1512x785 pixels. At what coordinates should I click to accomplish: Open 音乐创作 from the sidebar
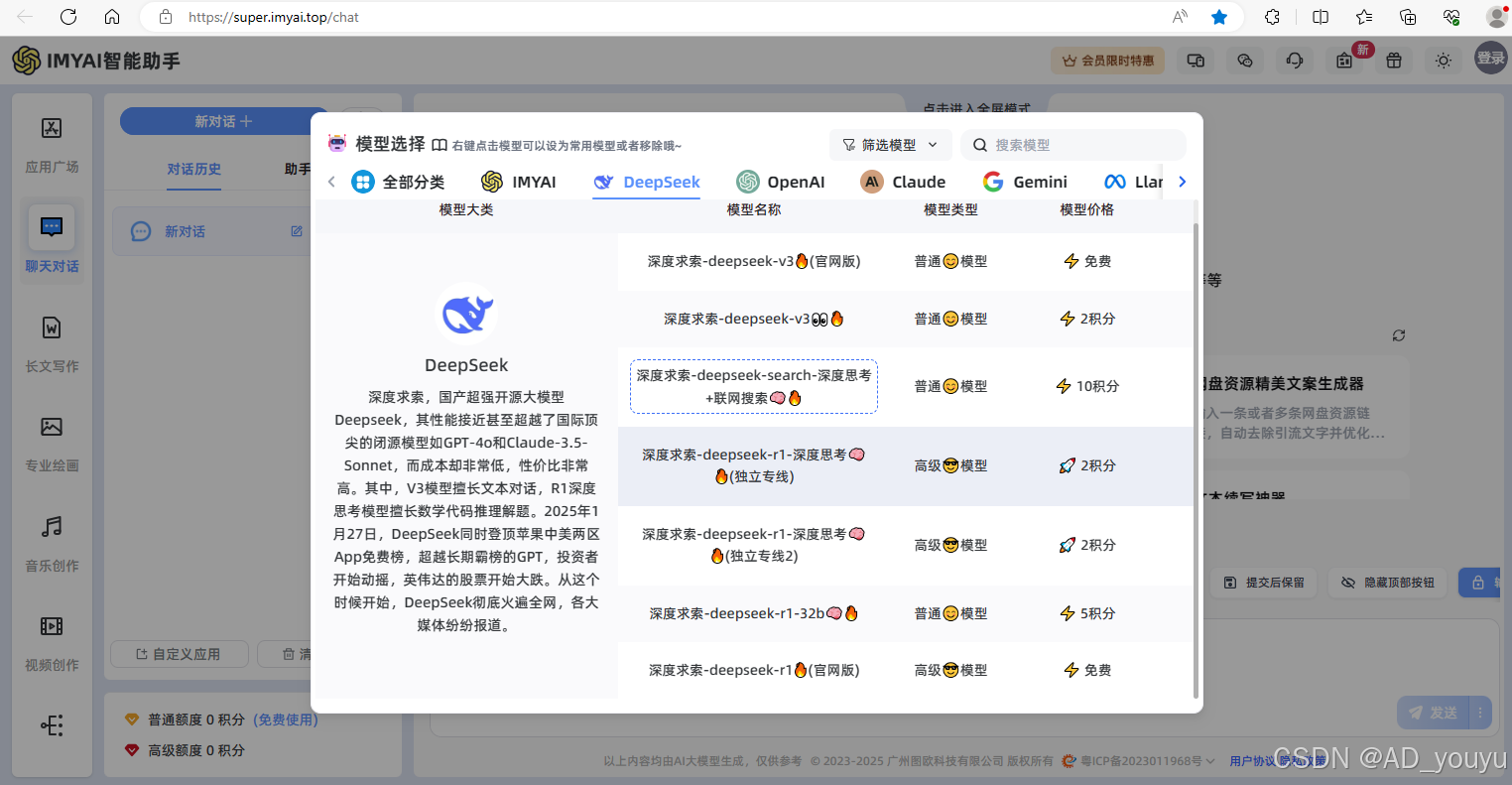52,526
